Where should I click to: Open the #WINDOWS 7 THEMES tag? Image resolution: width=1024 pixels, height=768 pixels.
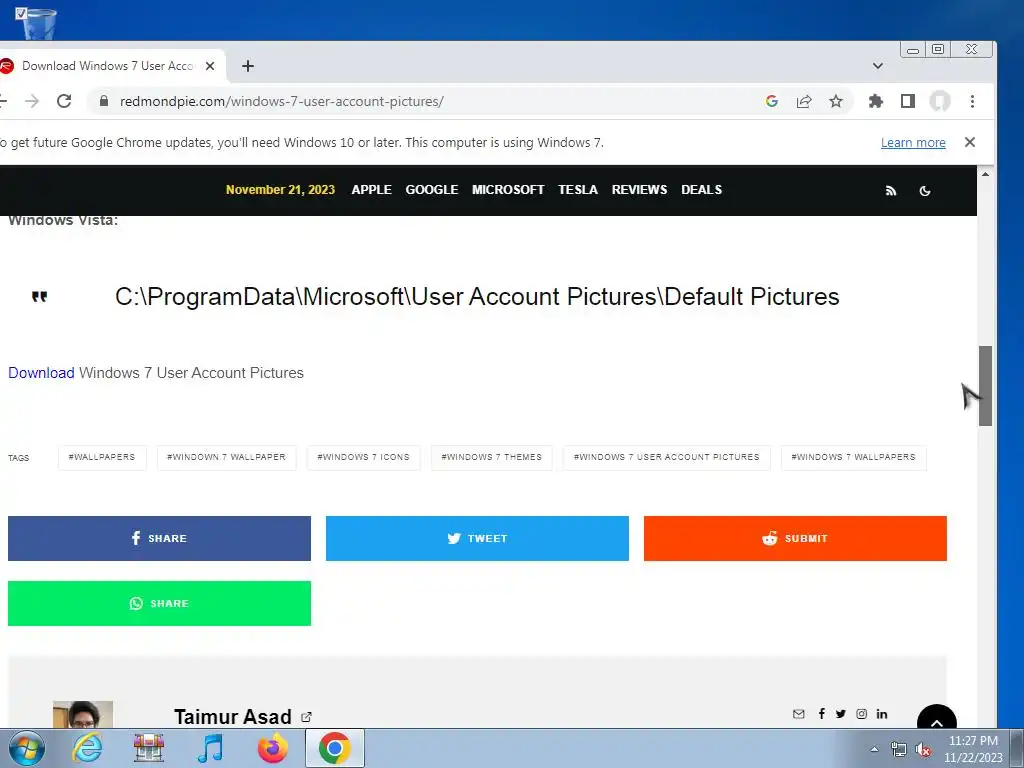click(491, 457)
